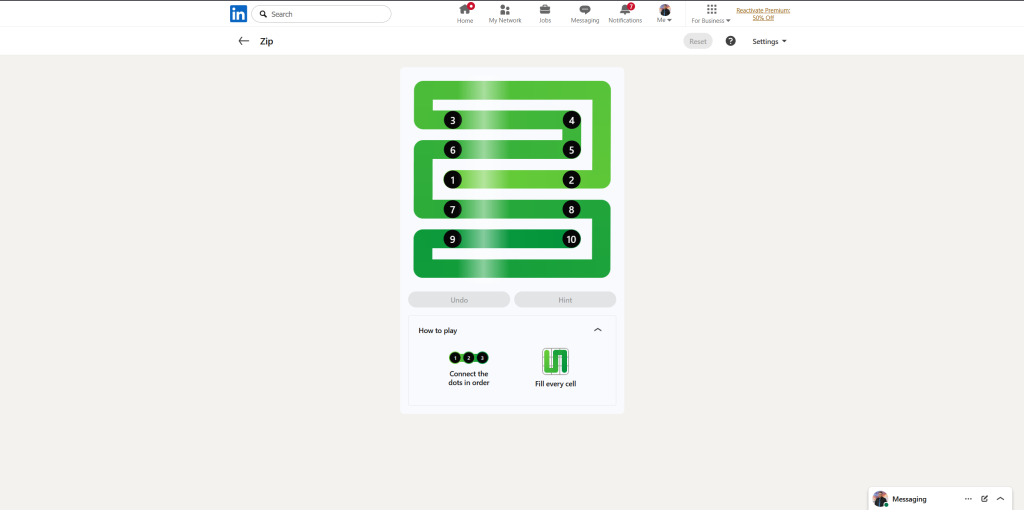Click the Undo button
1024x510 pixels.
(459, 300)
